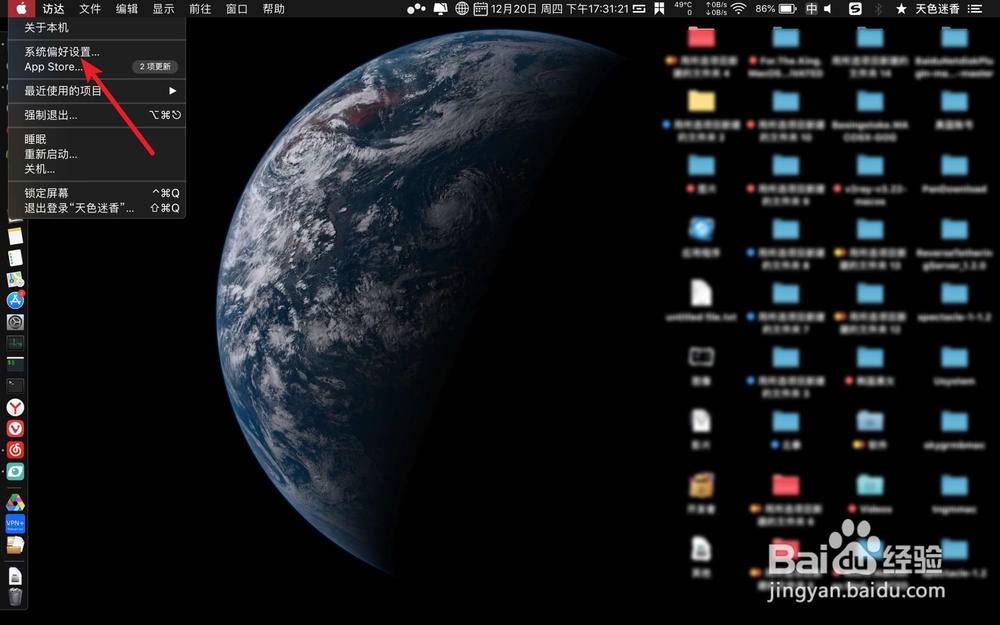This screenshot has height=625, width=1000.
Task: Open Notes from the Dock
Action: point(15,236)
